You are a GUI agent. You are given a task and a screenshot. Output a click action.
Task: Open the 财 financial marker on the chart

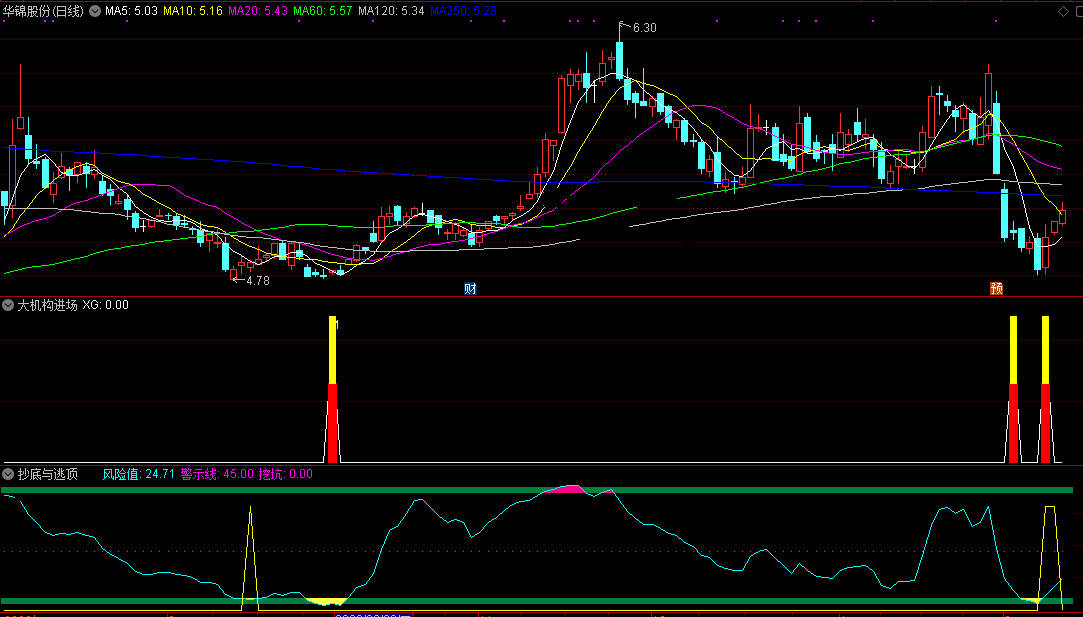470,289
